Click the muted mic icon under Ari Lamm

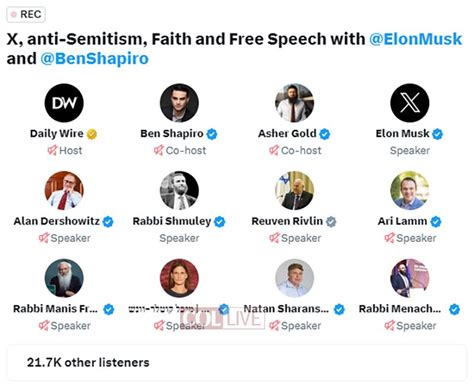click(389, 238)
